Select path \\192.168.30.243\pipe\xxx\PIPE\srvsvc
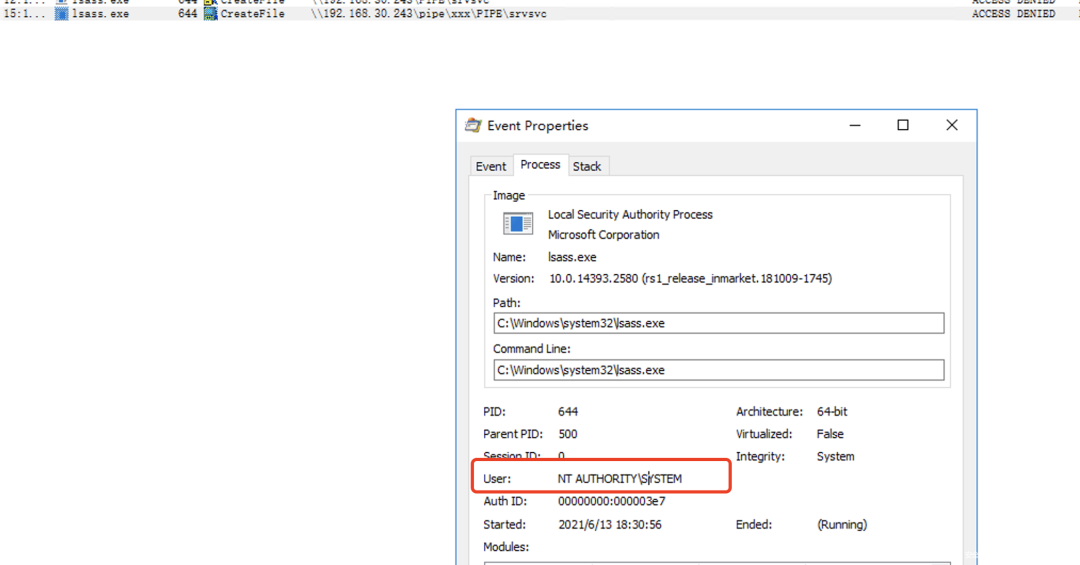Viewport: 1080px width, 565px height. point(428,14)
